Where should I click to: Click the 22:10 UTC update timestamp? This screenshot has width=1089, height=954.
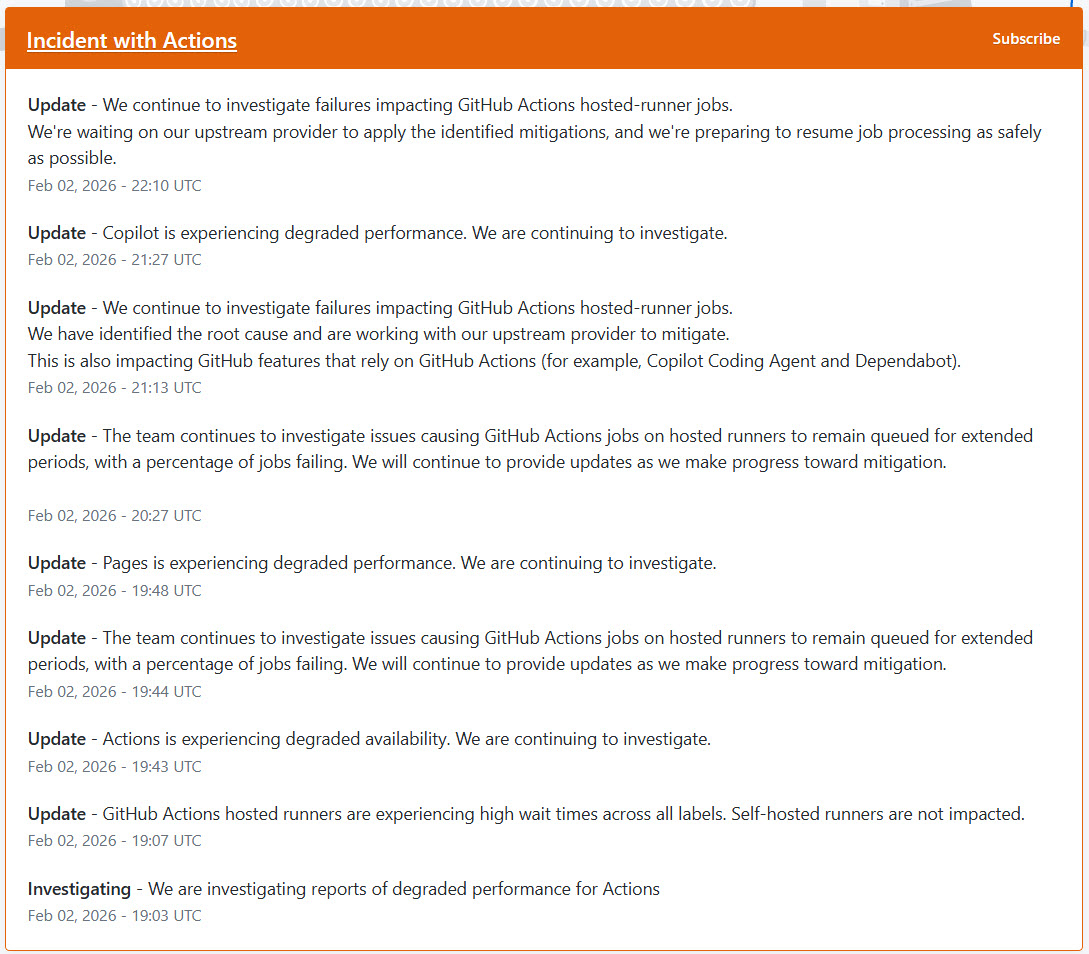click(x=114, y=185)
